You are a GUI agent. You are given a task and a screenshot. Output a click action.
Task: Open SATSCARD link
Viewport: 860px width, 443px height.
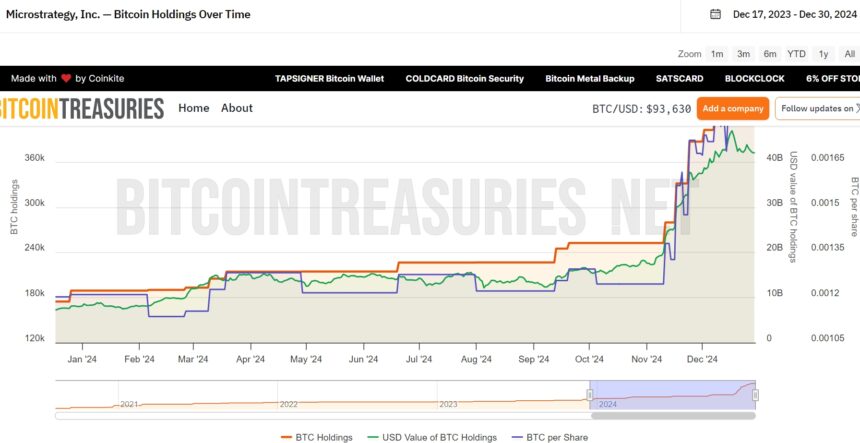pyautogui.click(x=680, y=78)
